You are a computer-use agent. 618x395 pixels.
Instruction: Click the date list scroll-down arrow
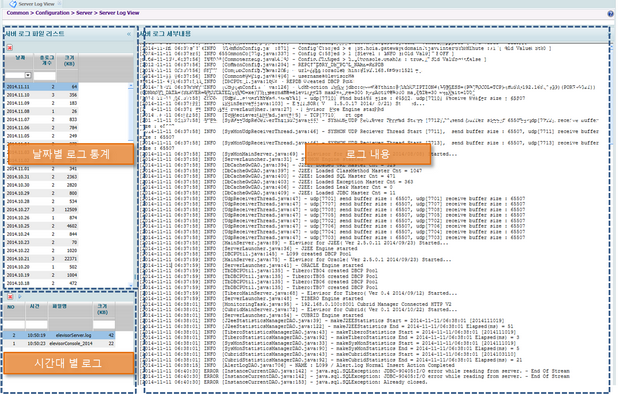131,285
